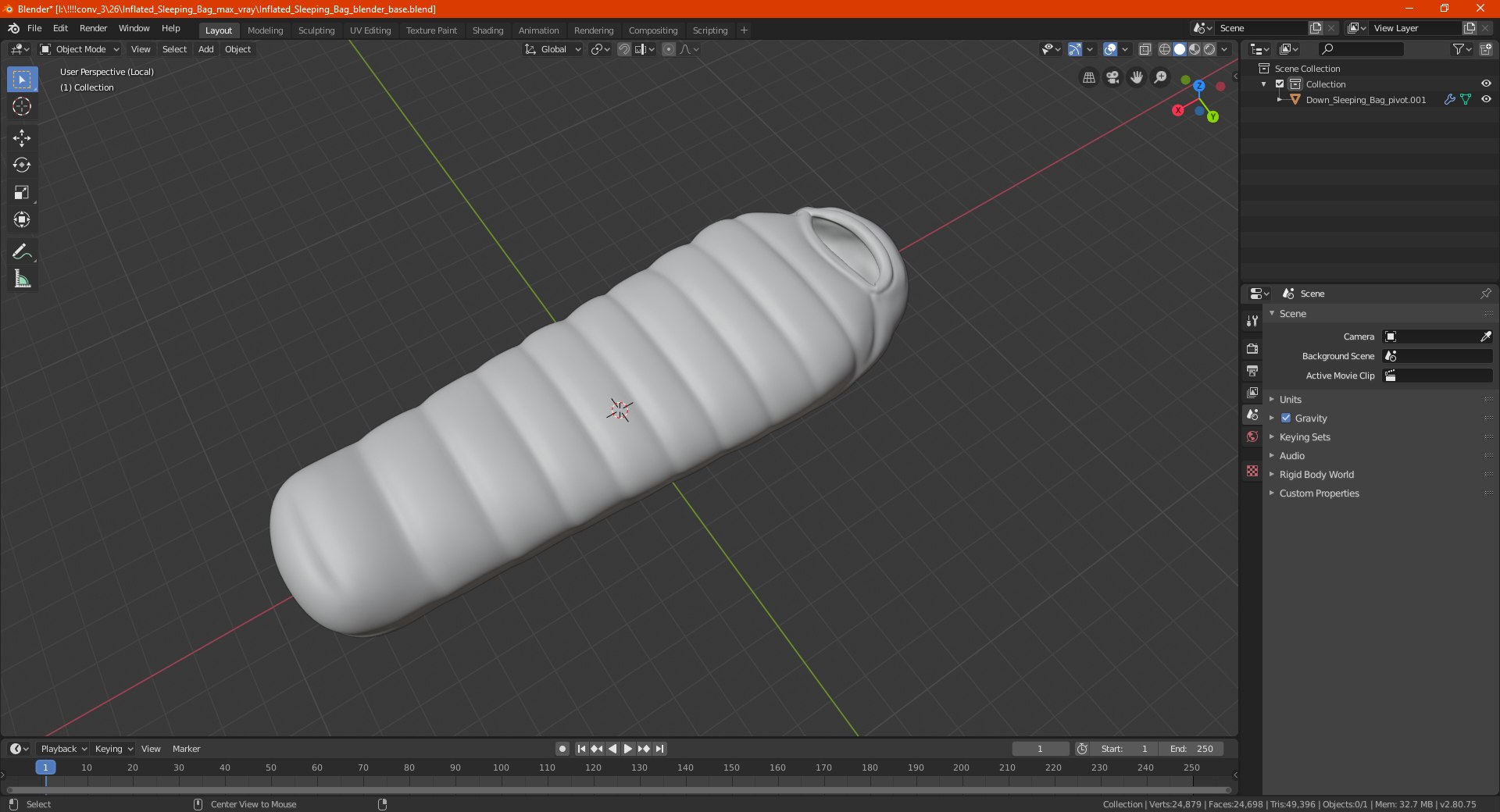Open viewport shading options dropdown arrow
Image resolution: width=1500 pixels, height=812 pixels.
(x=1225, y=49)
